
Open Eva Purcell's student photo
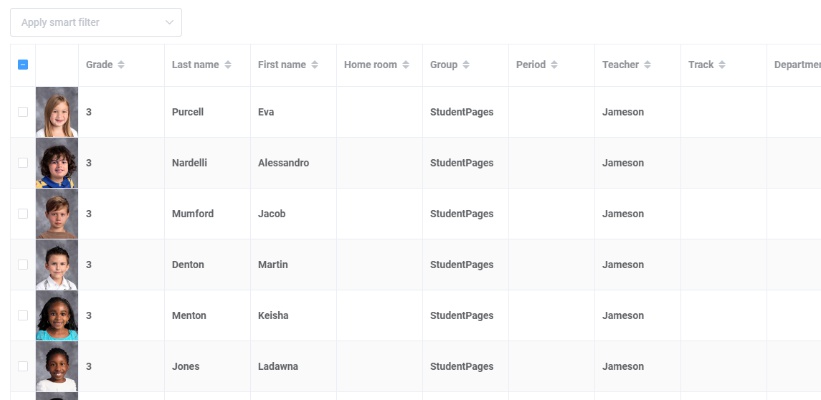point(57,112)
